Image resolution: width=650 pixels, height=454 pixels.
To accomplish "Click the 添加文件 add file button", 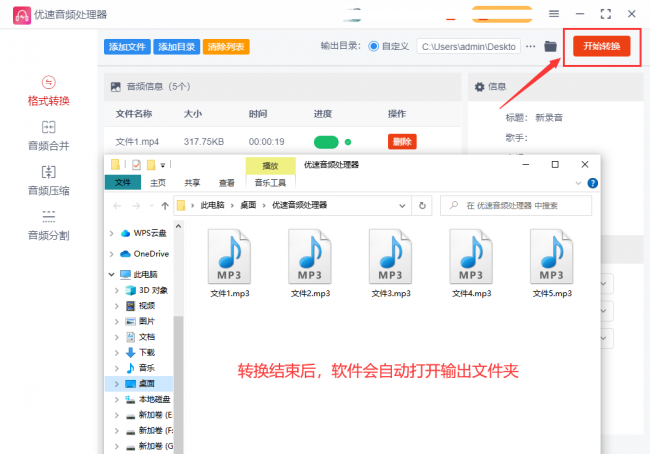I will tap(127, 47).
